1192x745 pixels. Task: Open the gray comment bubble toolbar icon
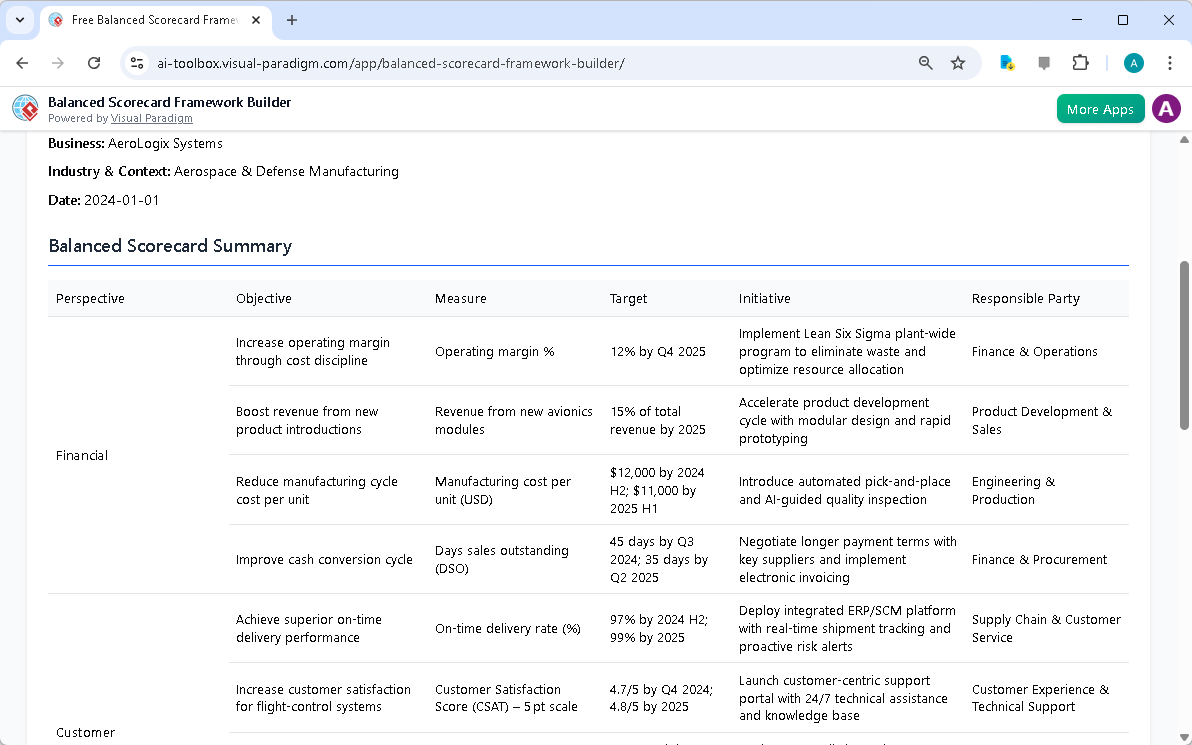1043,62
